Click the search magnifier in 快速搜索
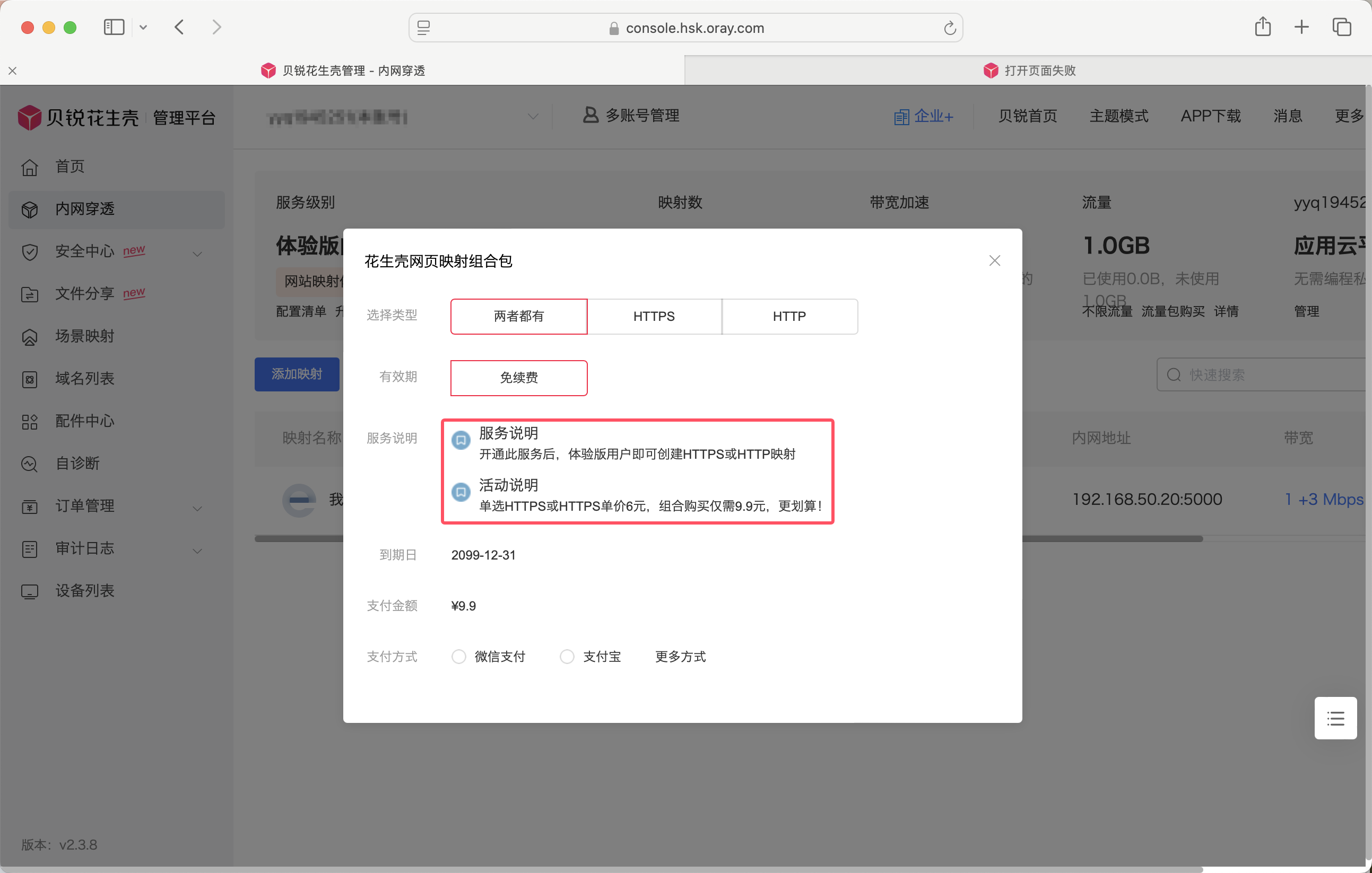The height and width of the screenshot is (873, 1372). tap(1174, 375)
